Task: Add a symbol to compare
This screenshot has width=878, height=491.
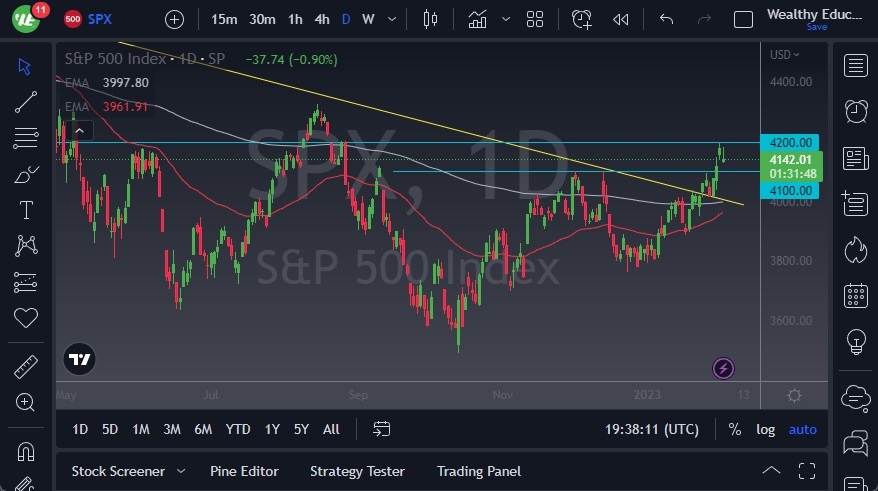Action: click(x=174, y=20)
